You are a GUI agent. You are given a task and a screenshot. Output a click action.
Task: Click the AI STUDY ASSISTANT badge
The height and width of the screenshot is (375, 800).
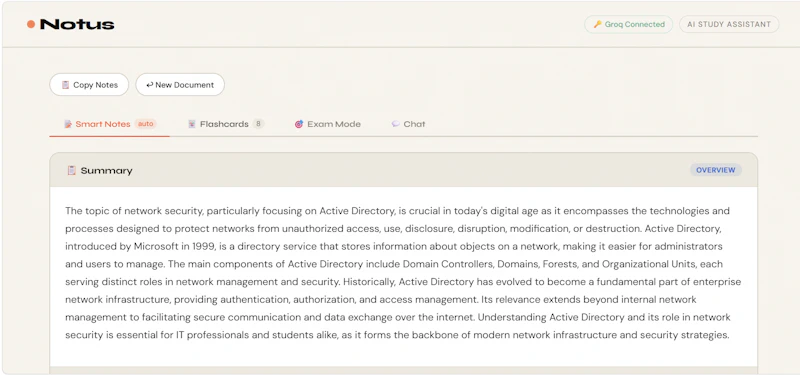[729, 24]
